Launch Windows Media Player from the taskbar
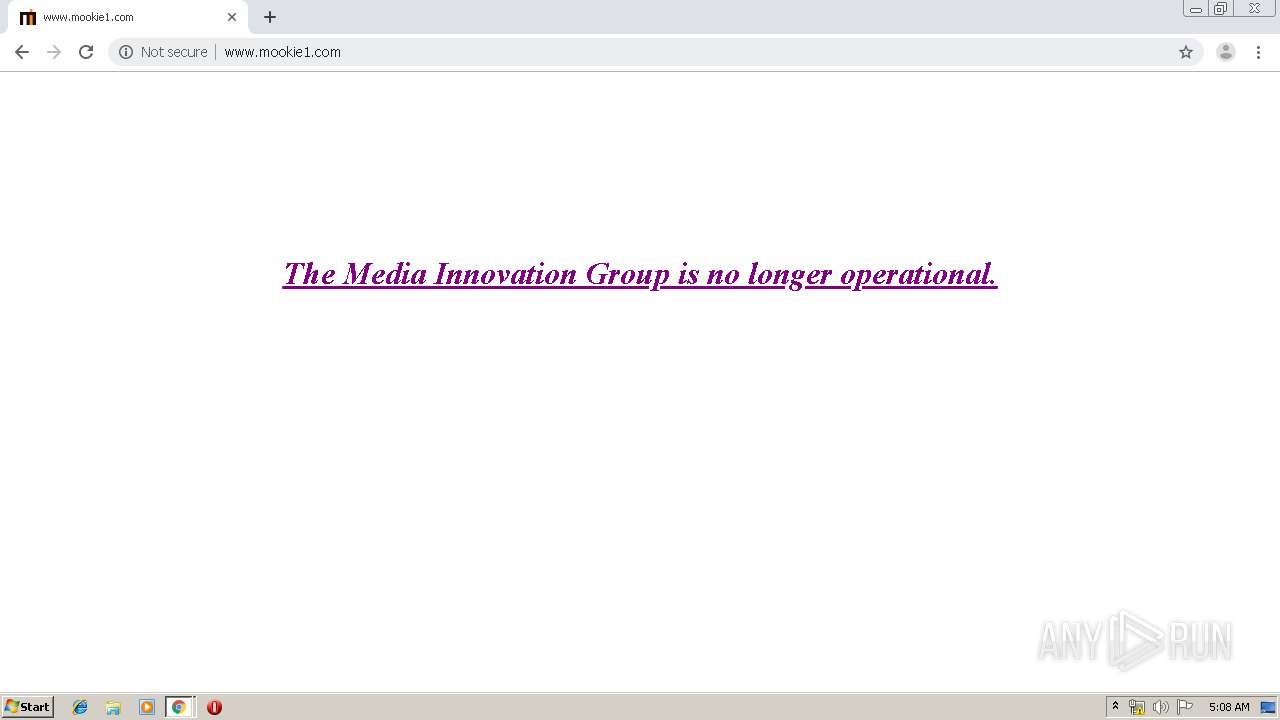The image size is (1280, 720). [146, 707]
